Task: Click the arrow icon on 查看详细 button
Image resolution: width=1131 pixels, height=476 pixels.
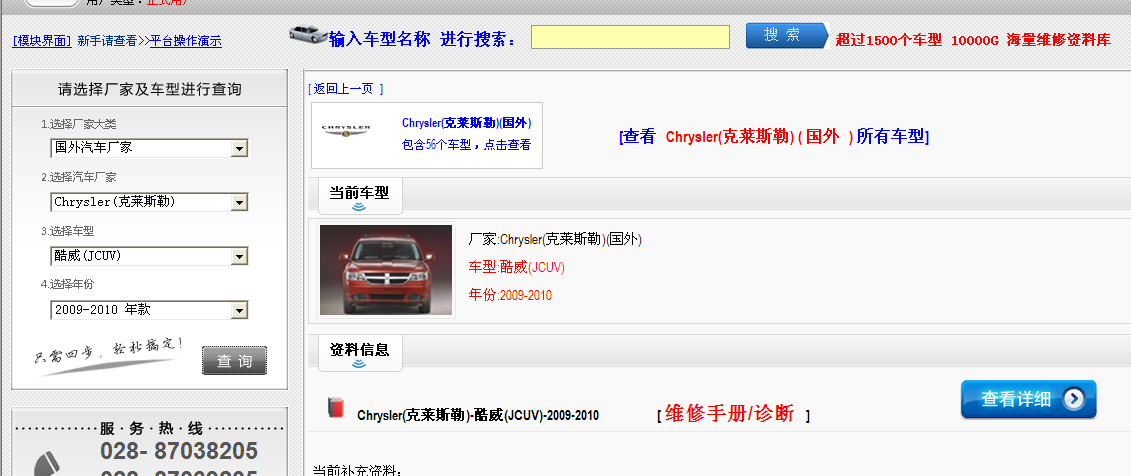Action: (1073, 399)
